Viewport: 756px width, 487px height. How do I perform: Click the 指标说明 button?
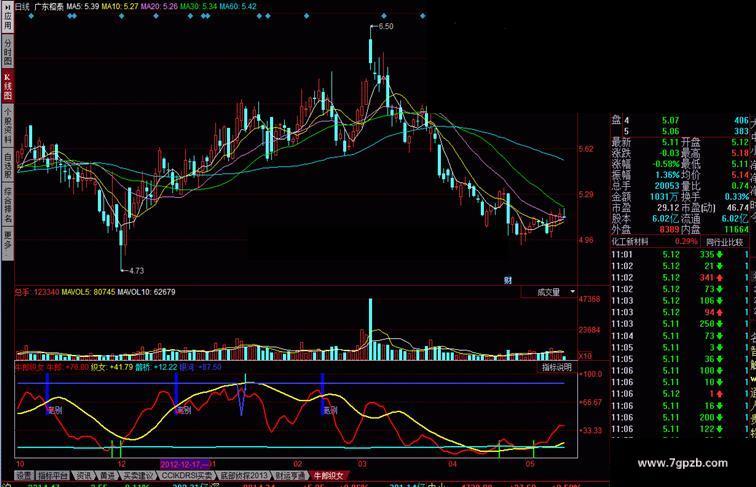pos(556,367)
